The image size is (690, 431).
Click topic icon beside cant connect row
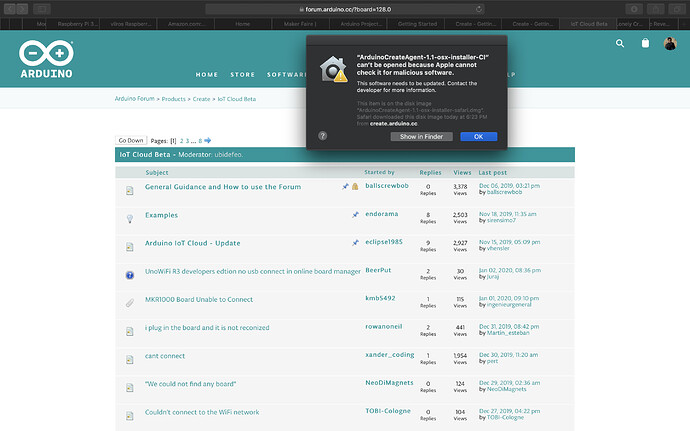coord(130,359)
